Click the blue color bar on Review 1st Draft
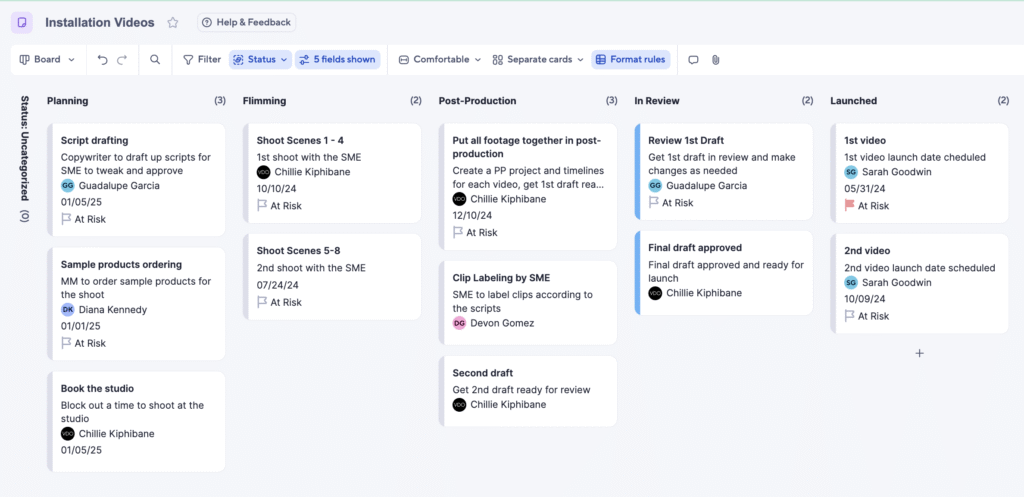 [637, 170]
